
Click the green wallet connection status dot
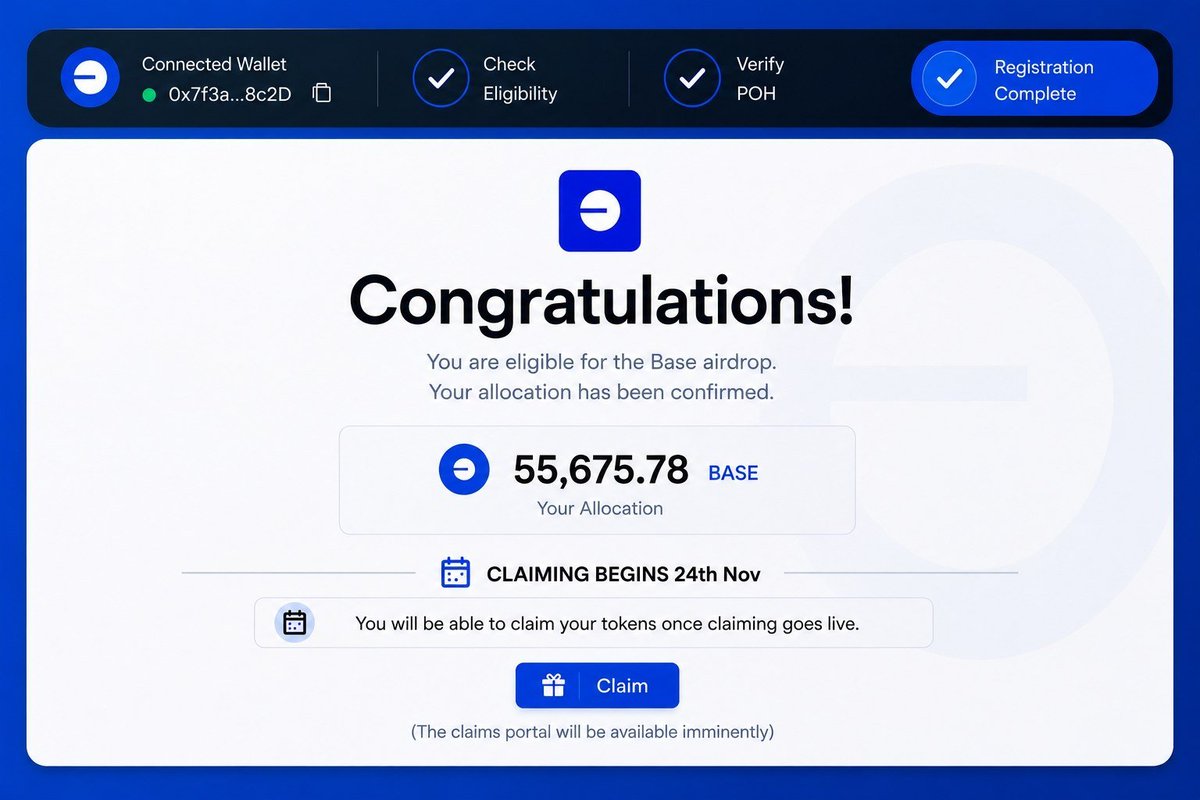click(150, 95)
